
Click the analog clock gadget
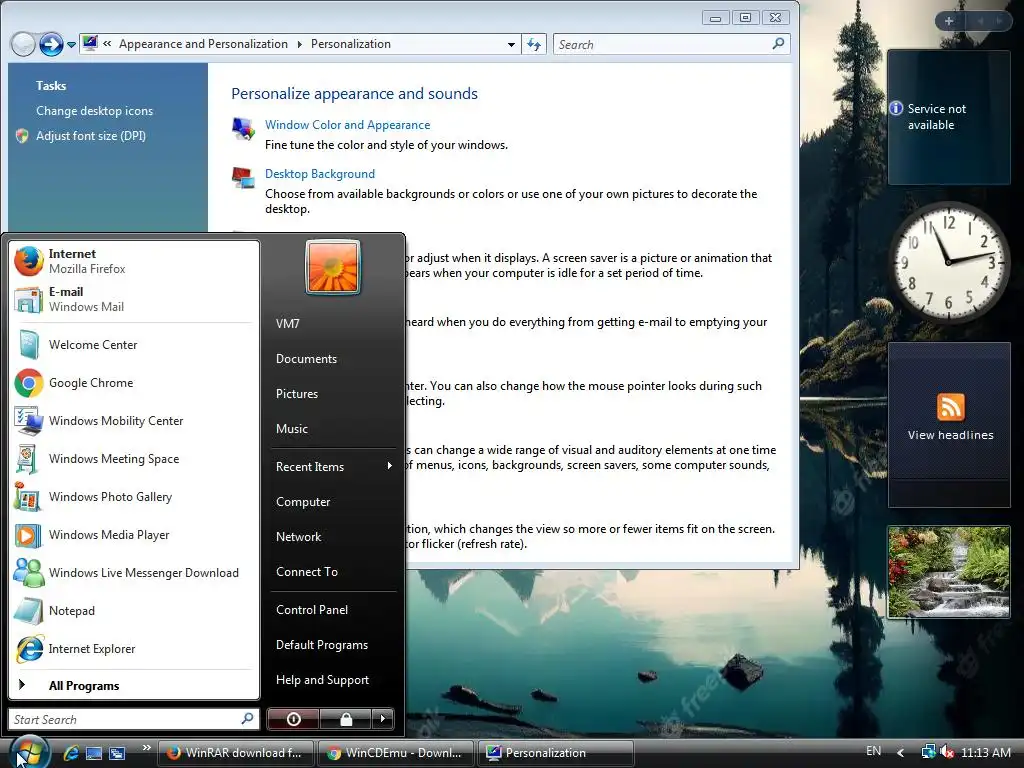[948, 261]
